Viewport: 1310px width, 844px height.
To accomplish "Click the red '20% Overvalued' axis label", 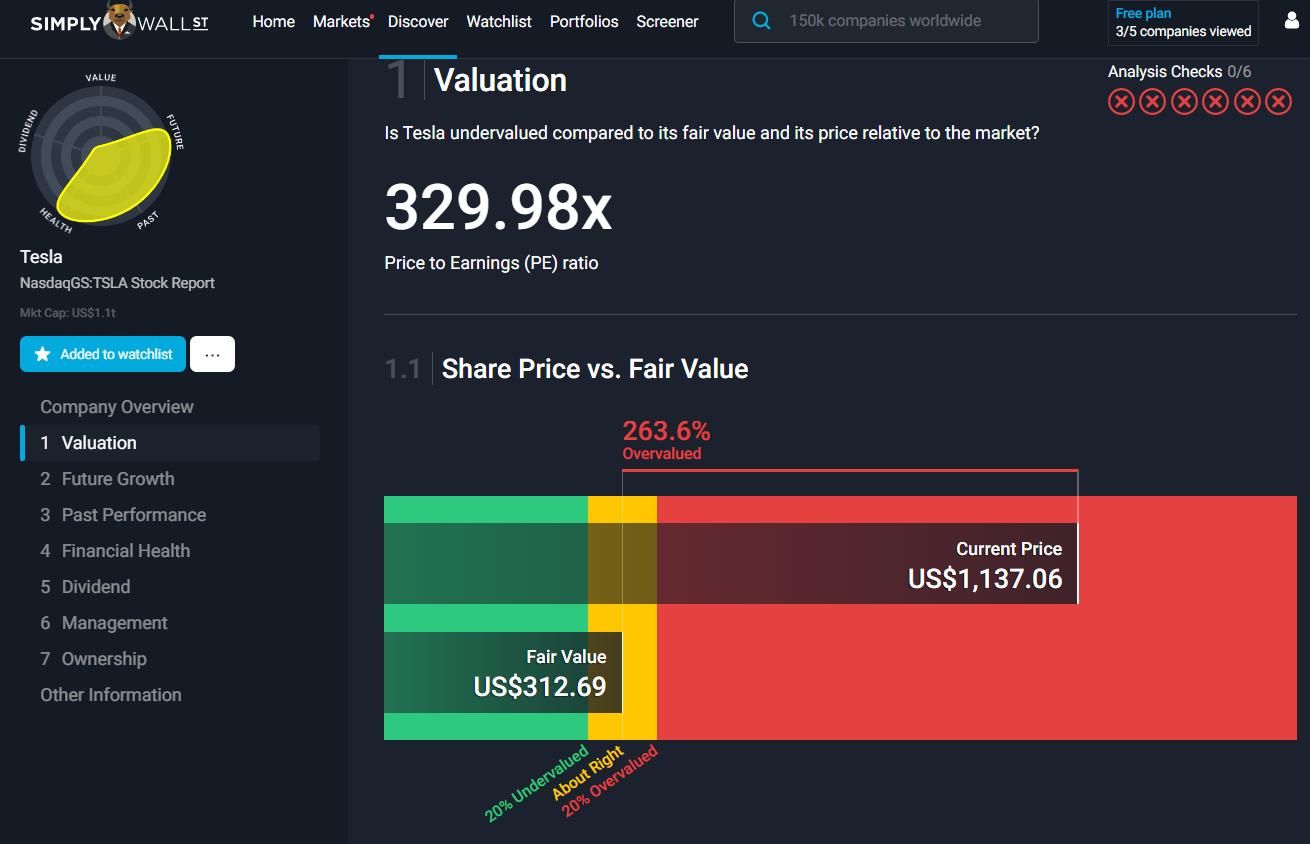I will click(610, 781).
